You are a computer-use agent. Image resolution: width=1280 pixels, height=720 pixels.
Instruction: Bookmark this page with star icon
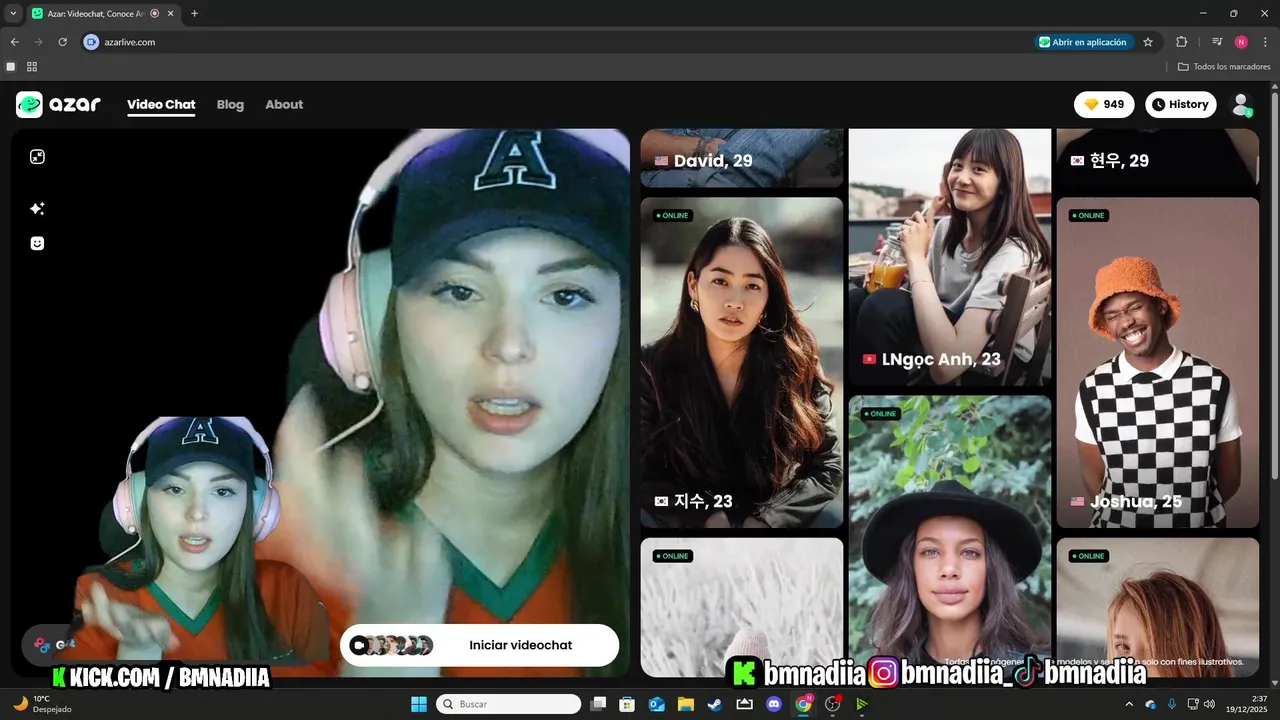1148,42
